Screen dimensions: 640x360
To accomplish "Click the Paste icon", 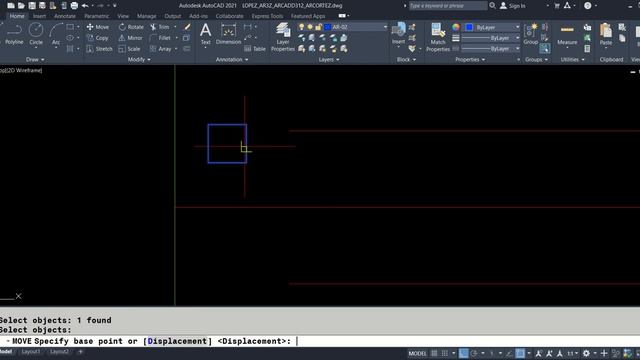I will [x=606, y=33].
